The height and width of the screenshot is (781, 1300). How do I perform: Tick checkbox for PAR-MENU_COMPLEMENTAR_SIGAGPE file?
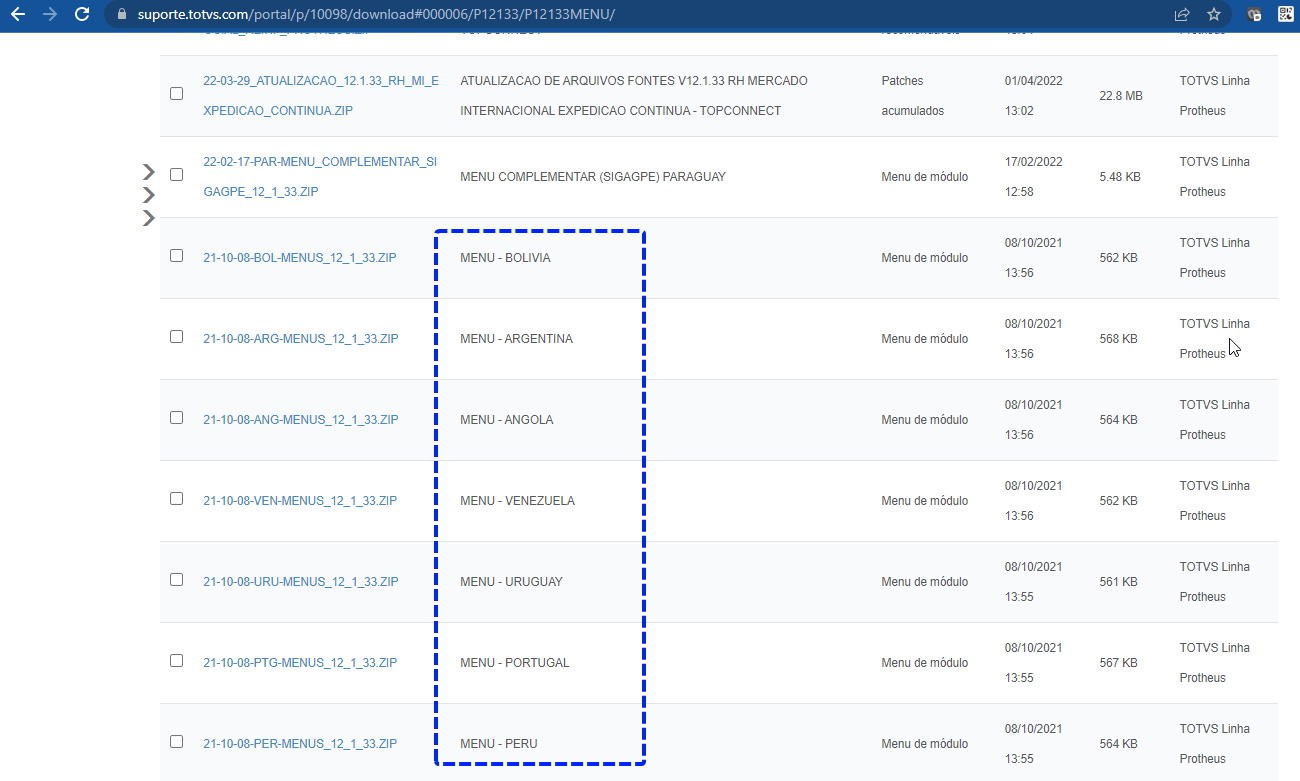[177, 174]
